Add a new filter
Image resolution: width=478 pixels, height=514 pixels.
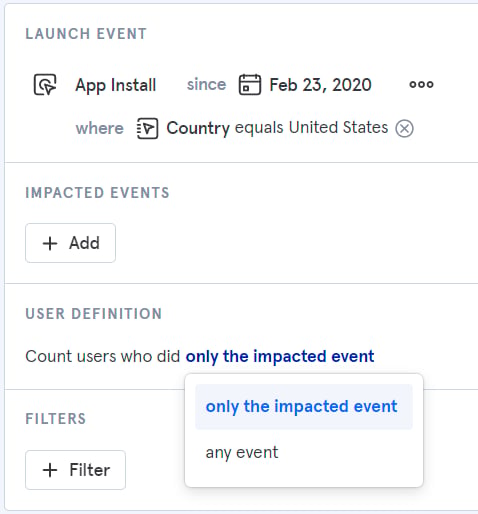click(x=76, y=470)
